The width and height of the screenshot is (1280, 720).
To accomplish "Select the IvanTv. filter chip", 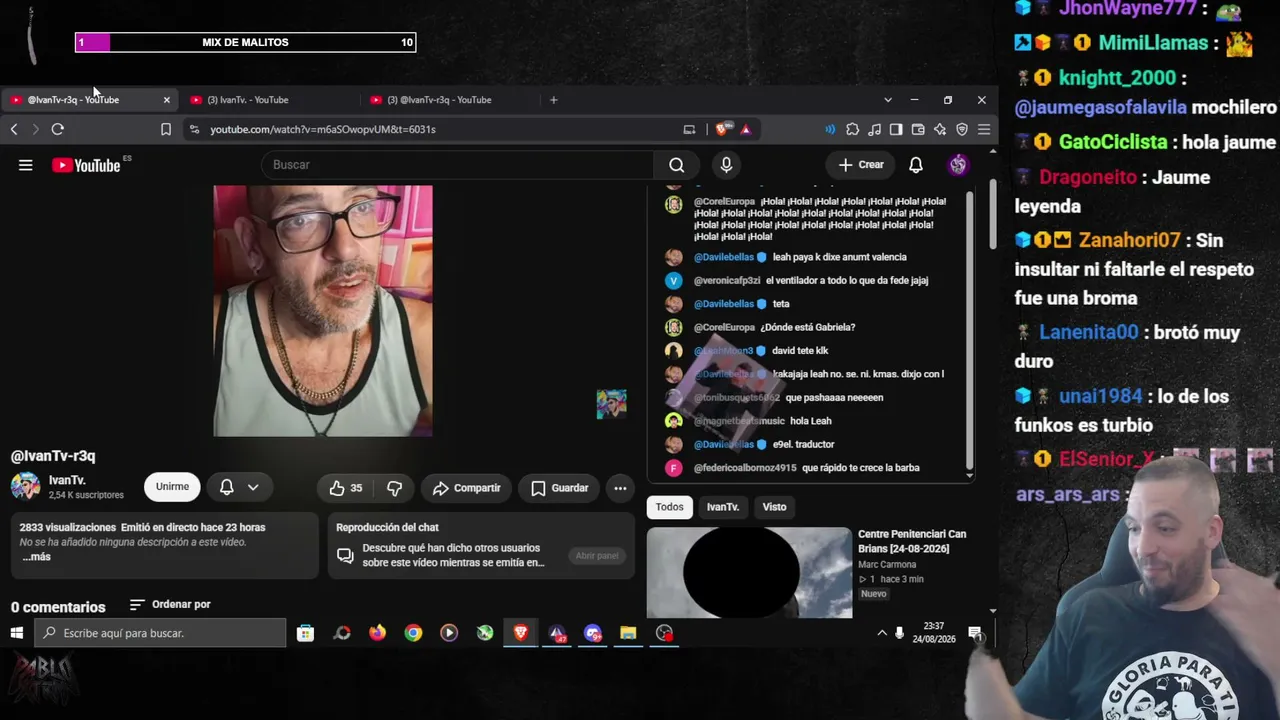I will 723,507.
